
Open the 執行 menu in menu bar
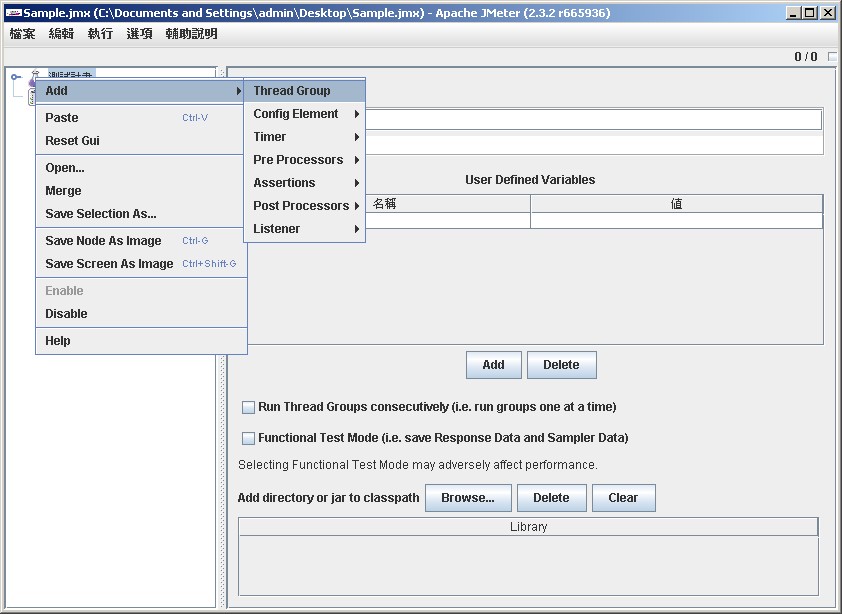100,34
